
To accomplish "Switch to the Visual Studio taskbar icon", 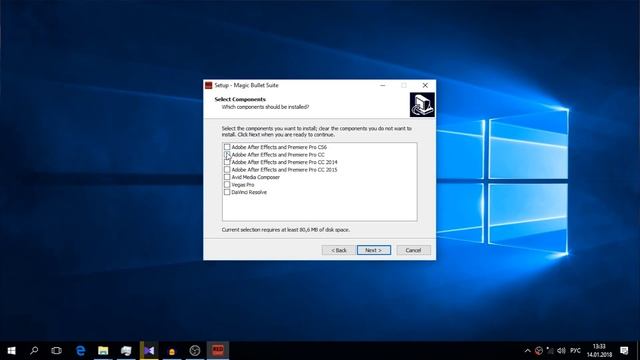I will (149, 351).
